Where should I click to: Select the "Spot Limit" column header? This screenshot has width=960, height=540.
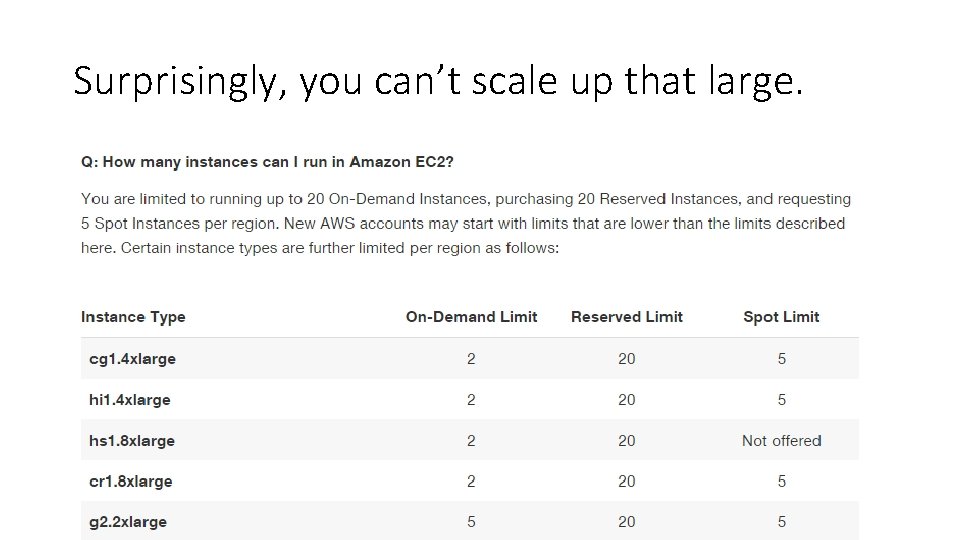781,317
